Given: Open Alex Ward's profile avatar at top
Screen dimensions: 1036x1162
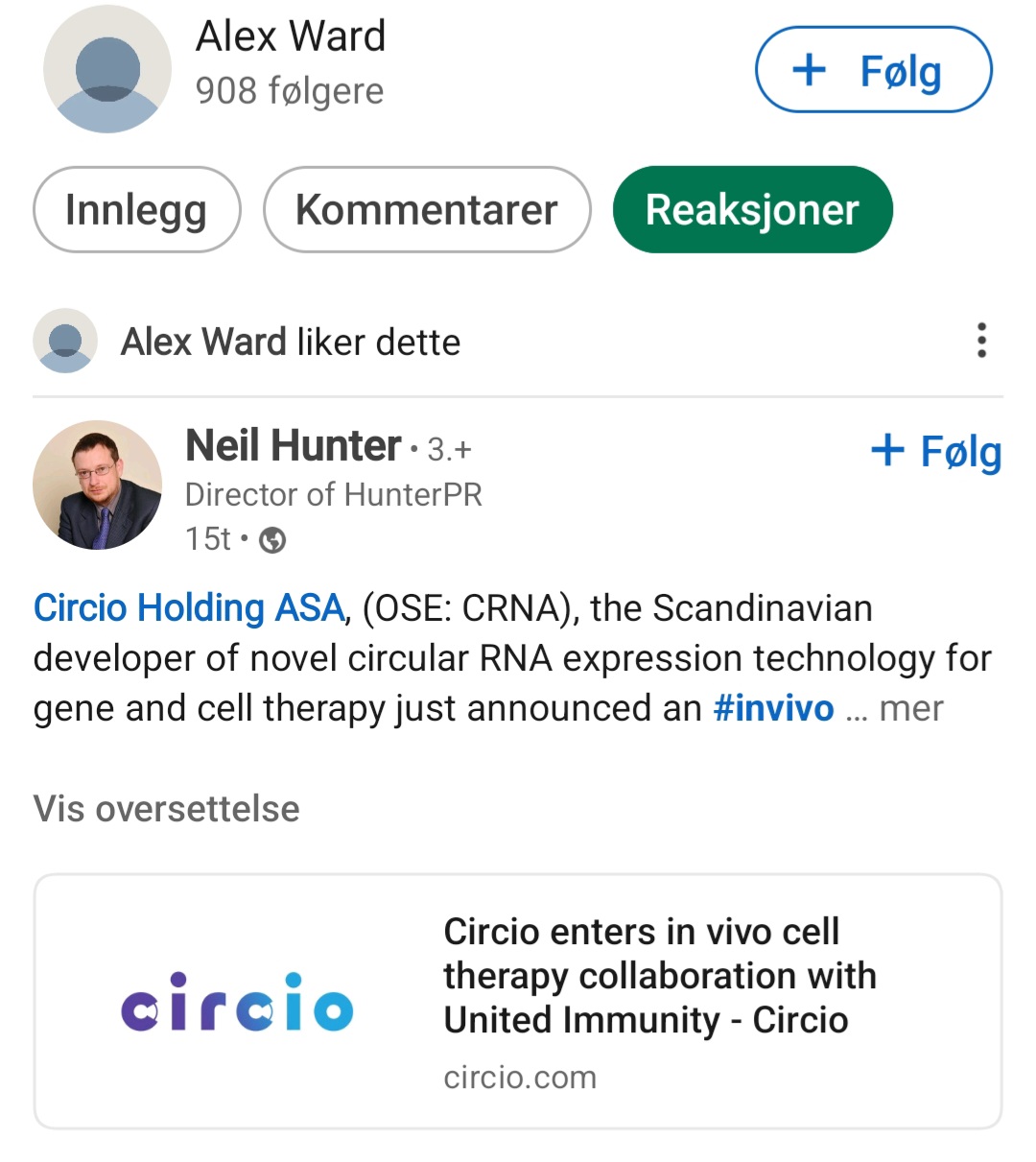Looking at the screenshot, I should point(106,69).
